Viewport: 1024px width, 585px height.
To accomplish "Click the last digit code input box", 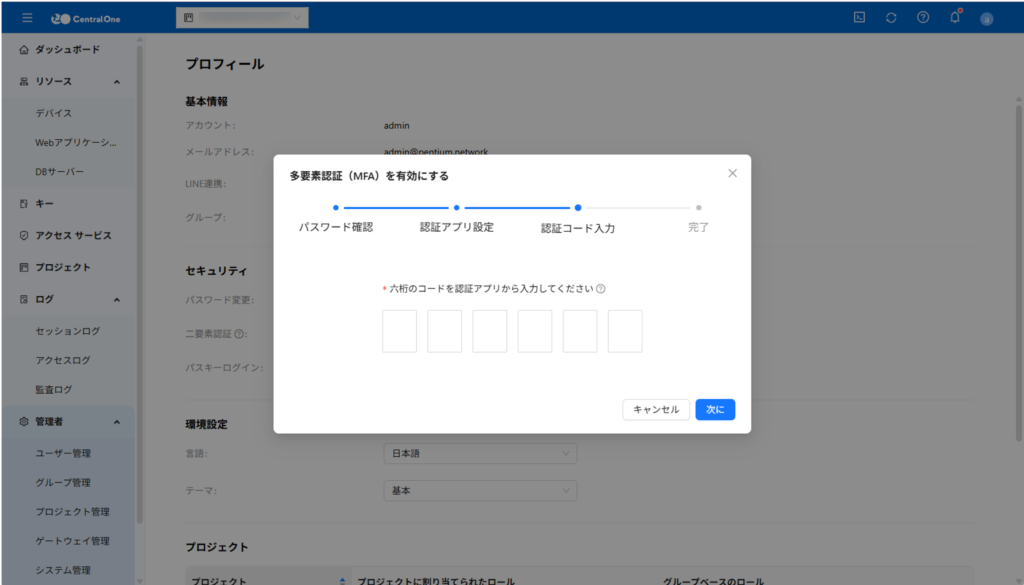I will tap(625, 331).
